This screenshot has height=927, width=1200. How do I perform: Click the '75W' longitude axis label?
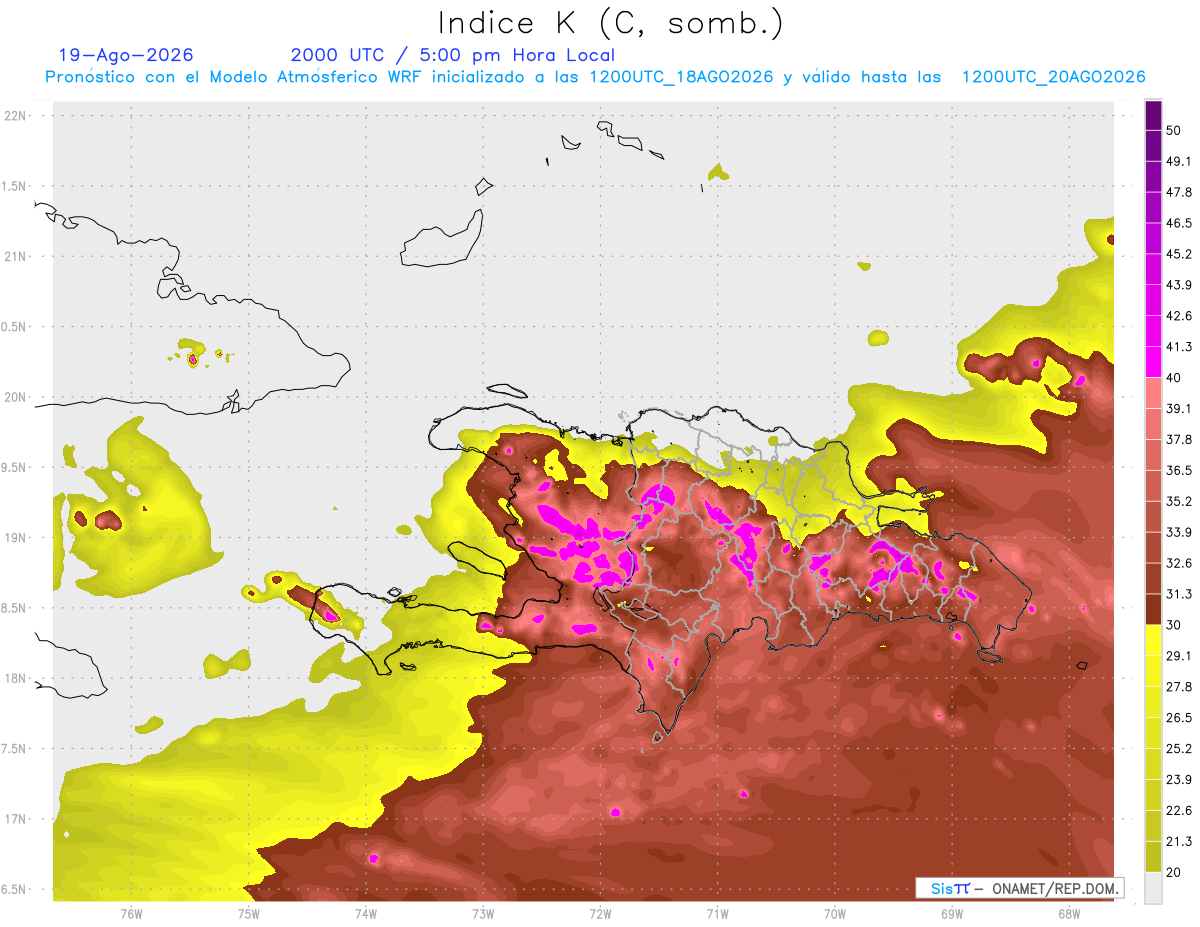coord(248,914)
